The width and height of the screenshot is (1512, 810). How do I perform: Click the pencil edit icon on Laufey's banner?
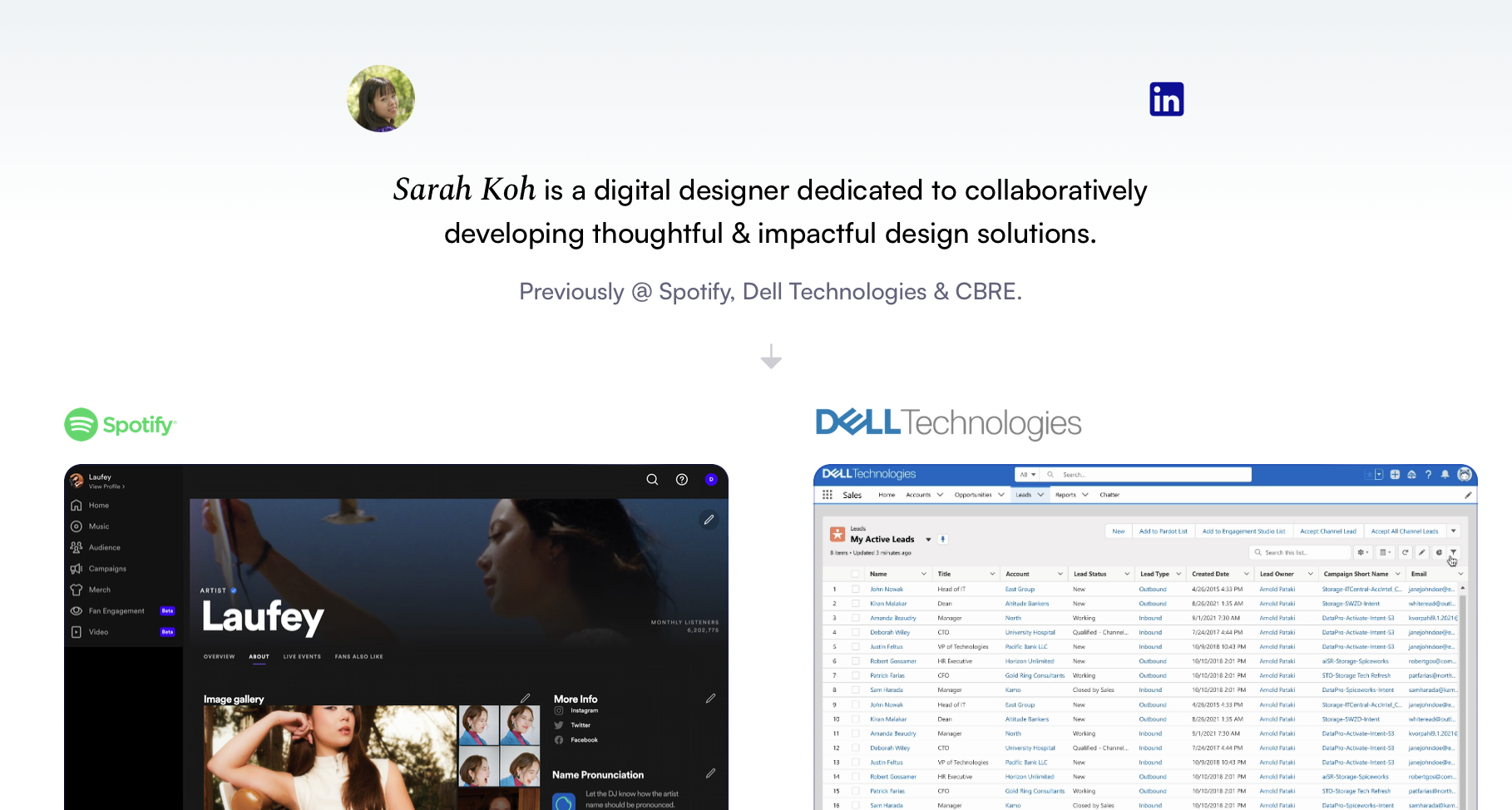(x=709, y=520)
